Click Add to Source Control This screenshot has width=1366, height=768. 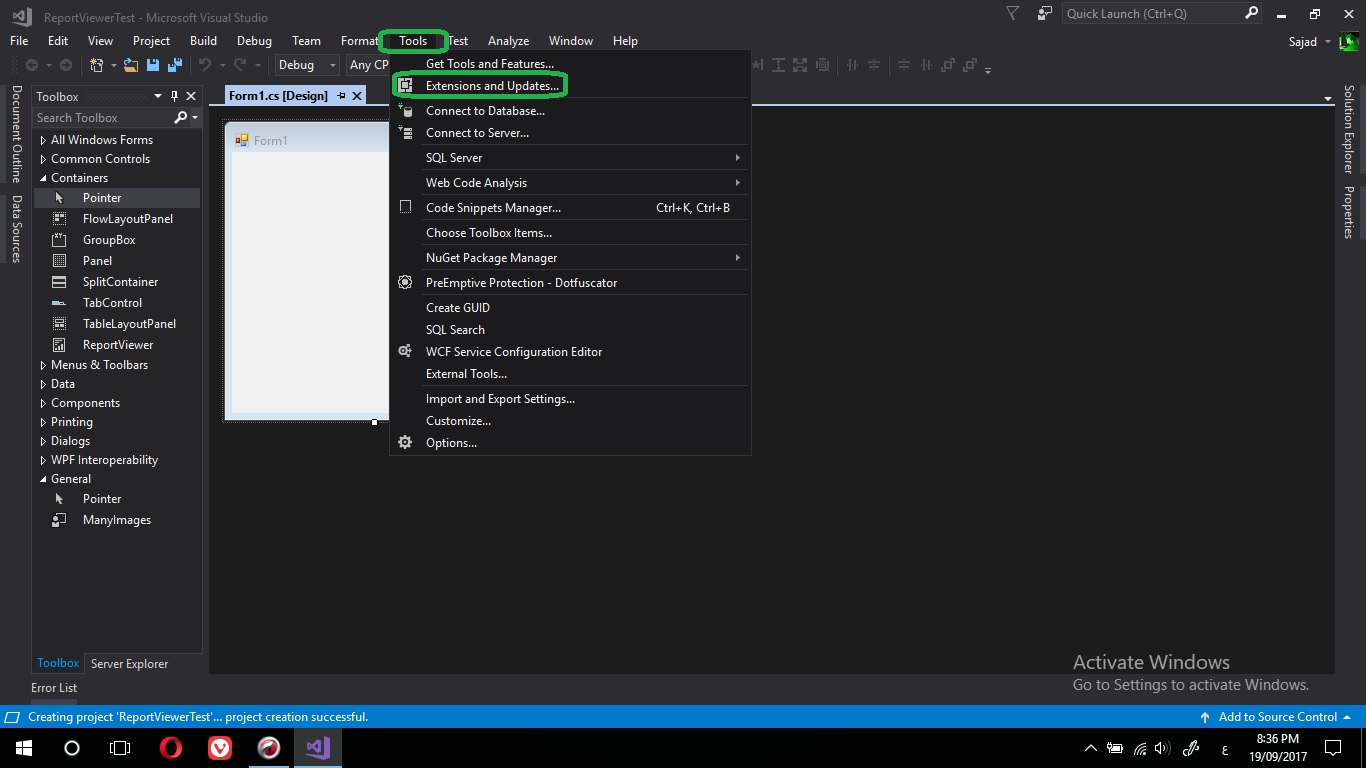point(1277,717)
